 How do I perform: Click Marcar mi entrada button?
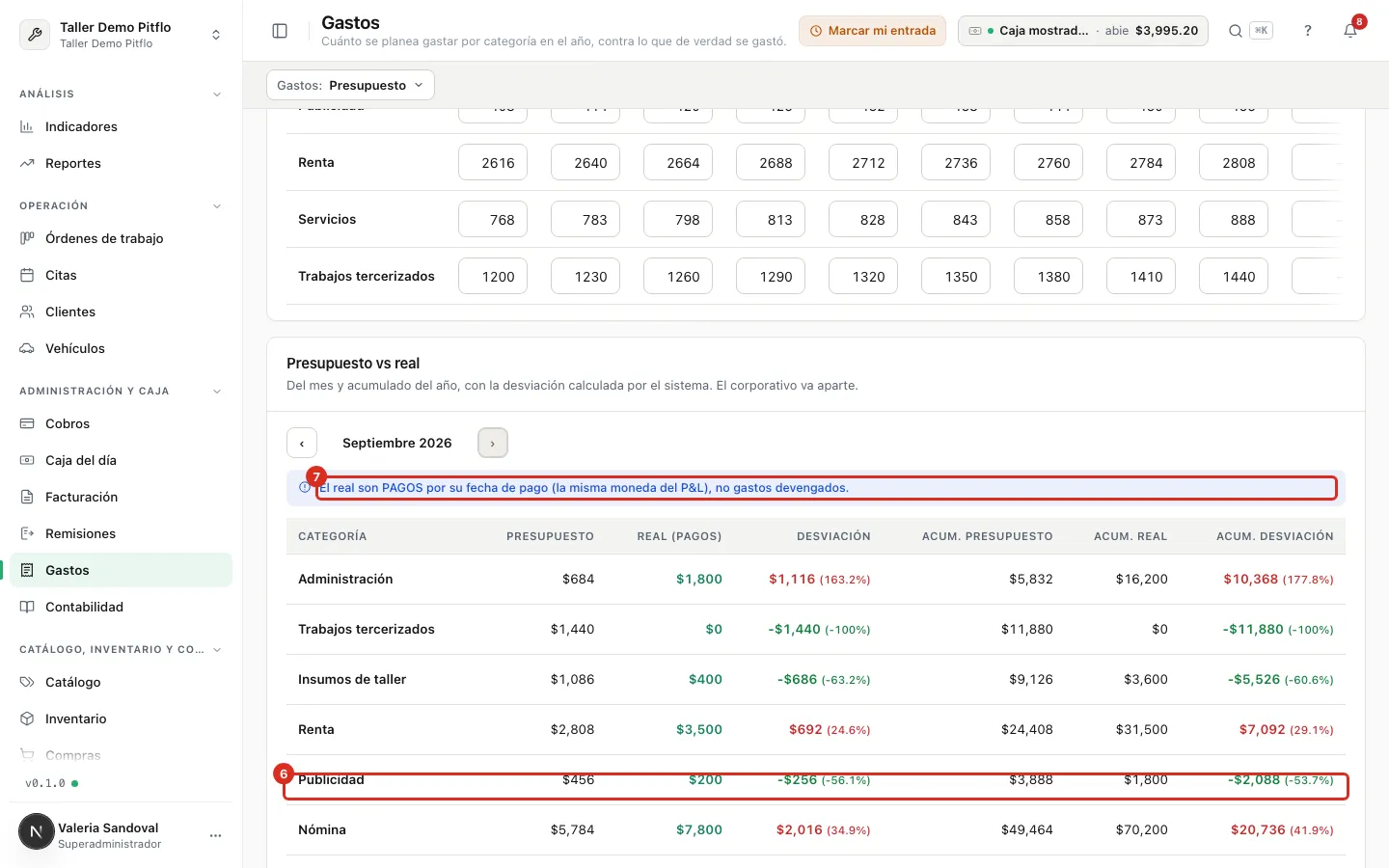[872, 31]
